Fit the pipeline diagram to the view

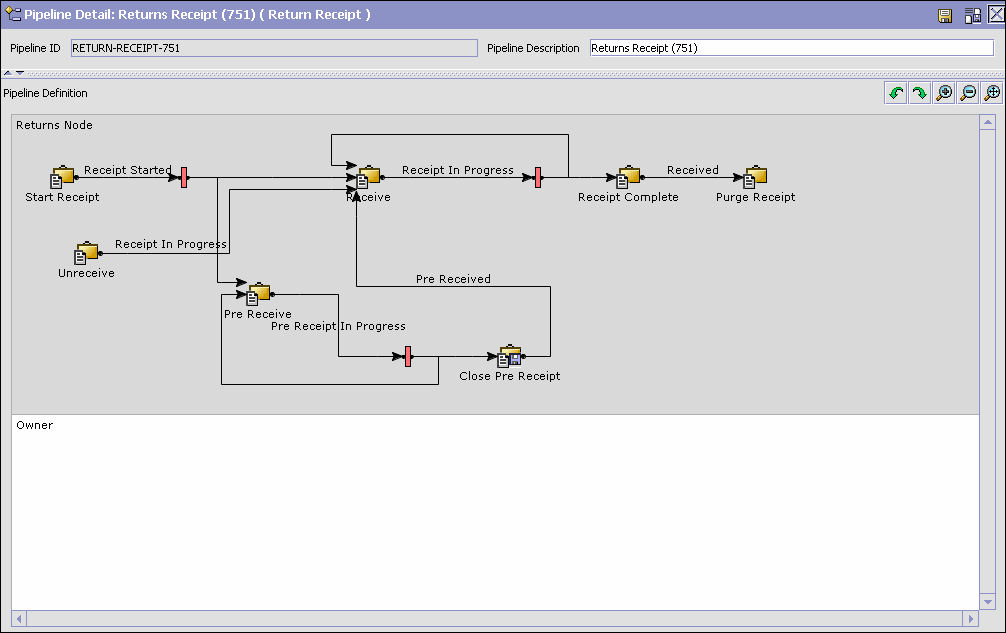(x=992, y=93)
